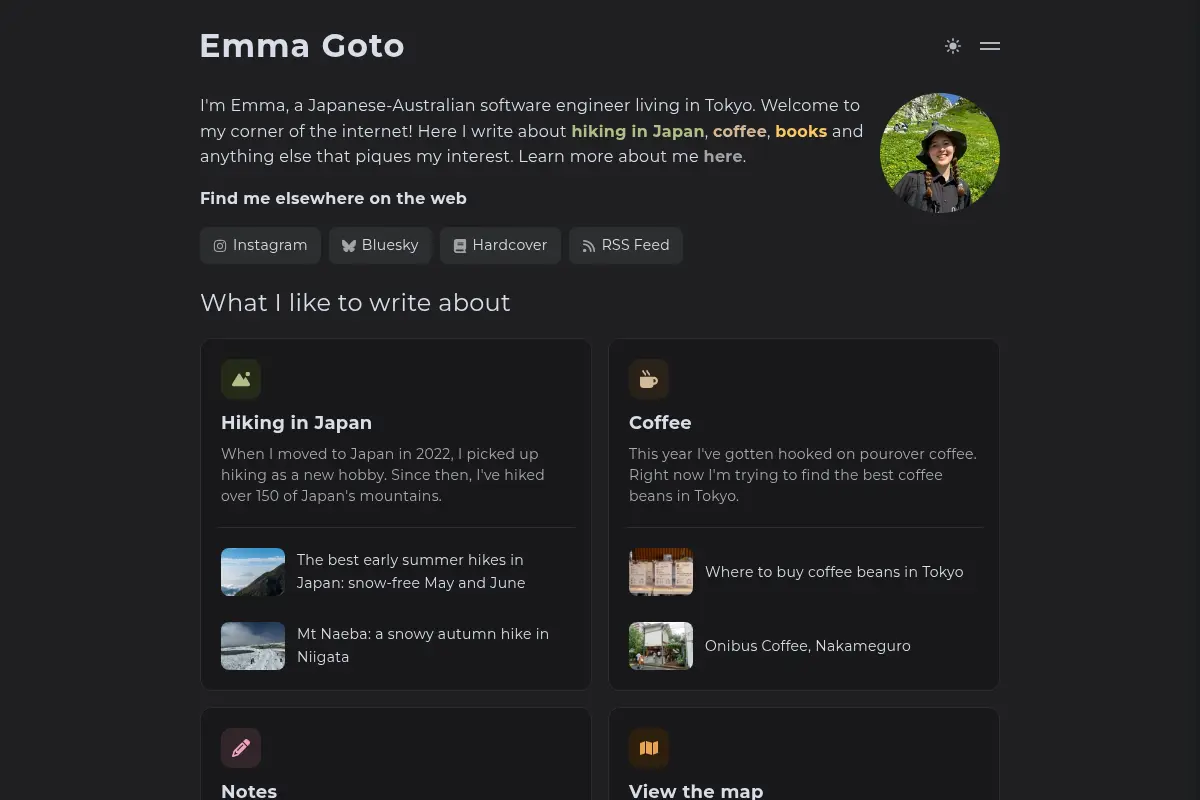Click the coffee cup icon
Image resolution: width=1200 pixels, height=800 pixels.
coord(649,379)
